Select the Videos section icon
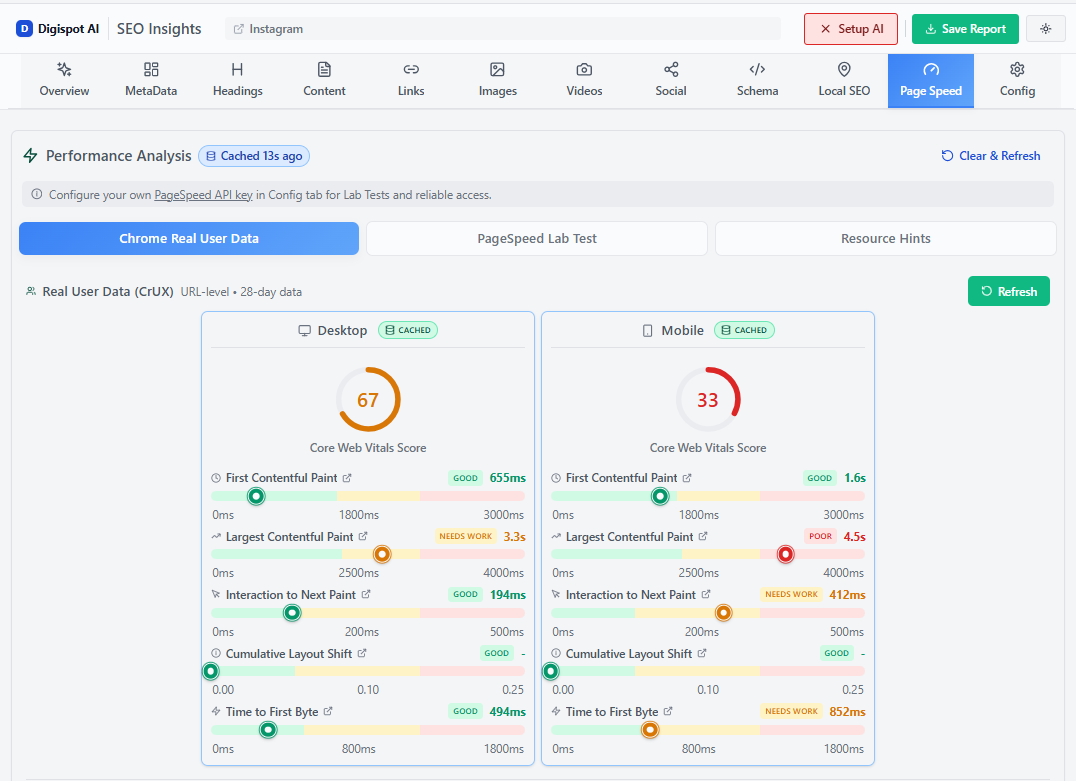 tap(584, 70)
